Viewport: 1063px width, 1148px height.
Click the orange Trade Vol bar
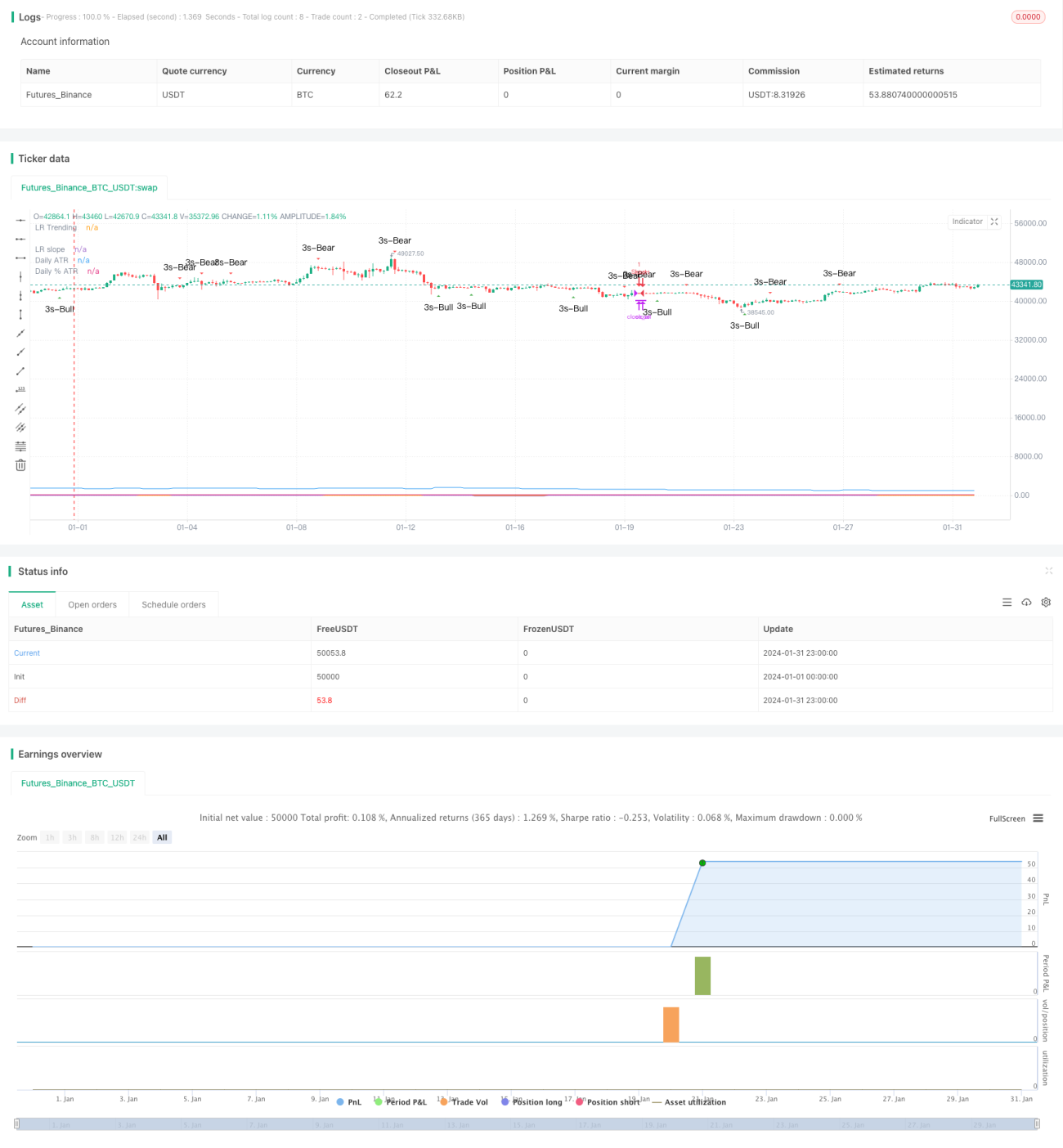671,1025
